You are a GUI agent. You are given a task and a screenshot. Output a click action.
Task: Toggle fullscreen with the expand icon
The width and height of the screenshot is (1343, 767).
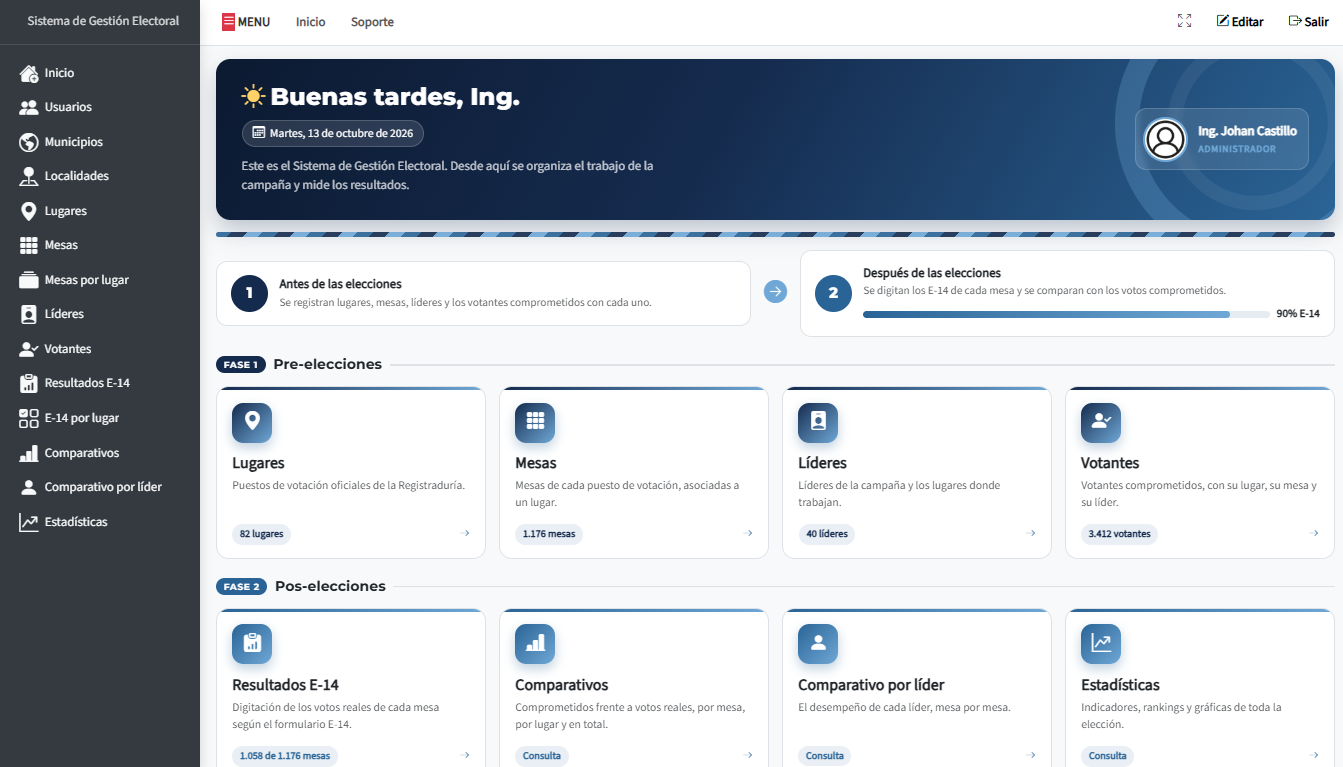click(x=1185, y=21)
